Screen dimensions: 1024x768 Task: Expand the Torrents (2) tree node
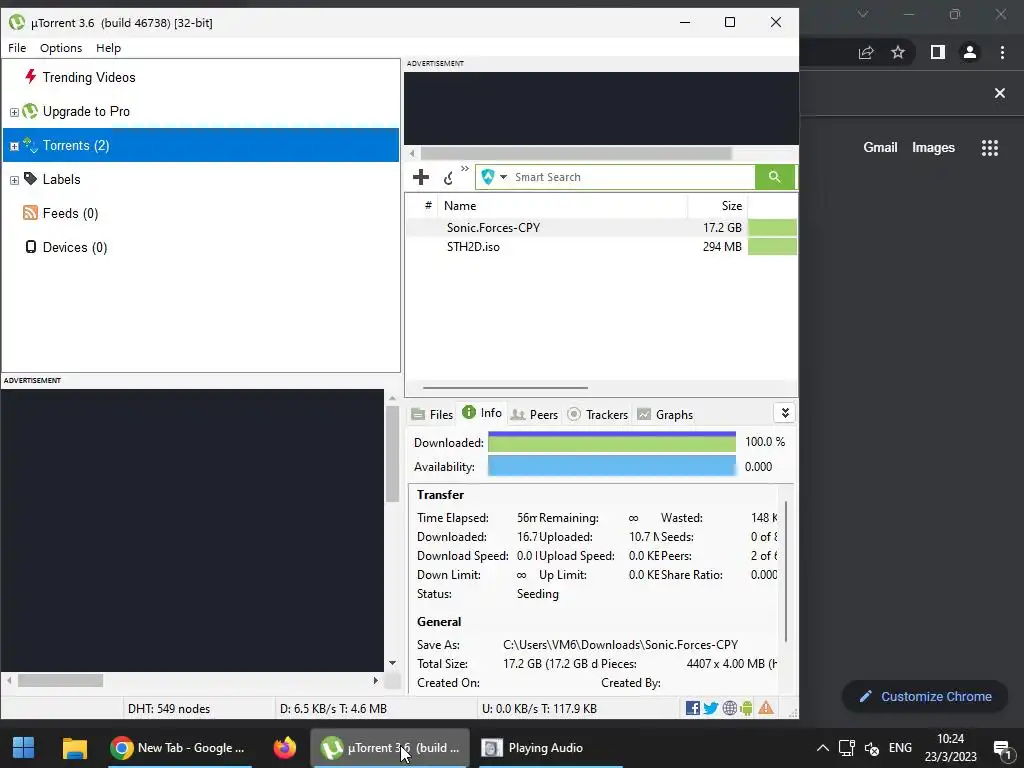14,146
